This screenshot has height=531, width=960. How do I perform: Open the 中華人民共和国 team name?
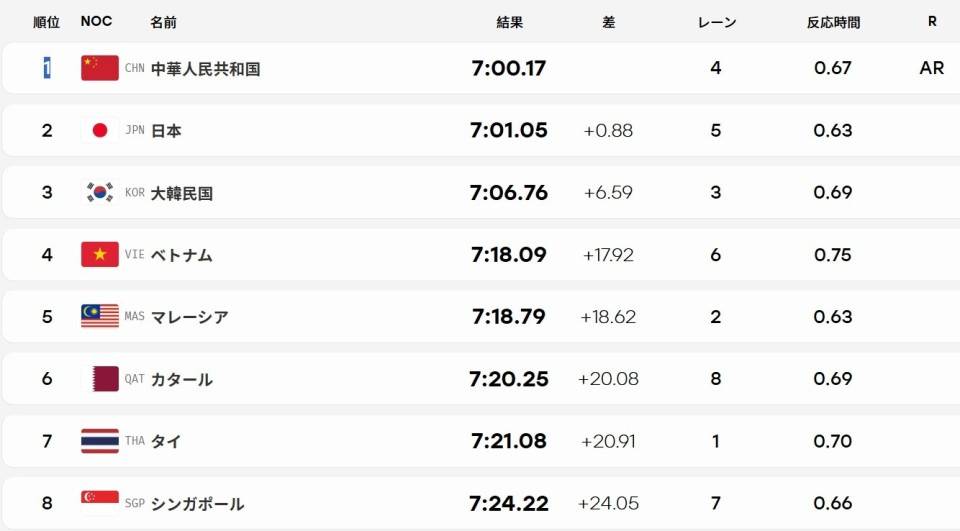pos(206,69)
